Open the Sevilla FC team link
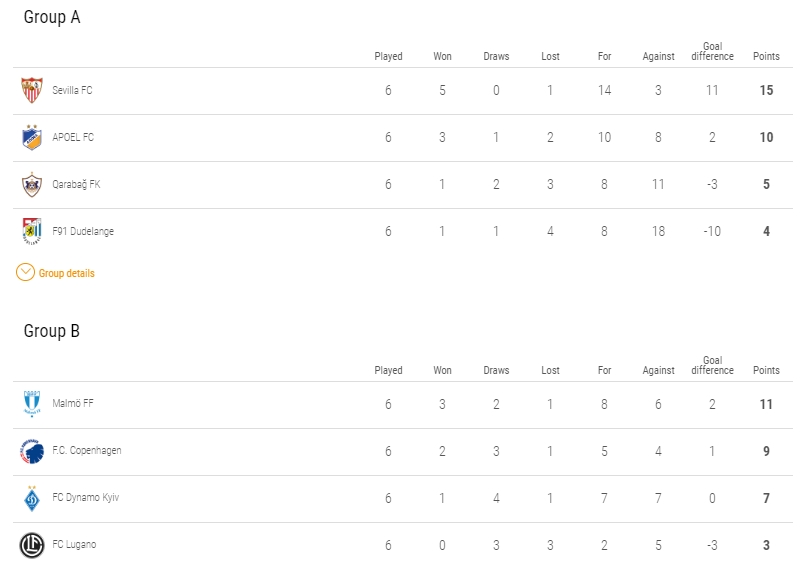The width and height of the screenshot is (802, 569). (x=72, y=91)
